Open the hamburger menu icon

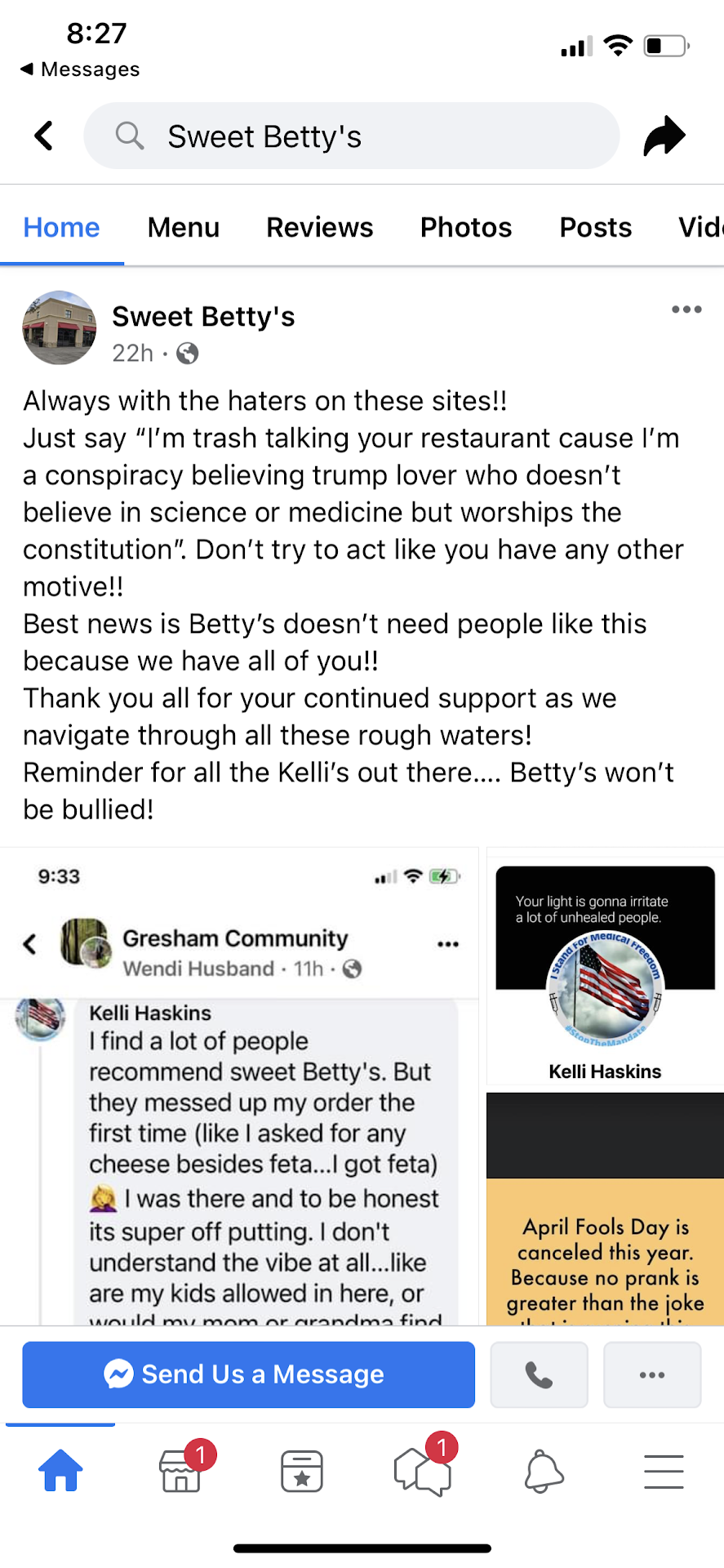pyautogui.click(x=663, y=1471)
